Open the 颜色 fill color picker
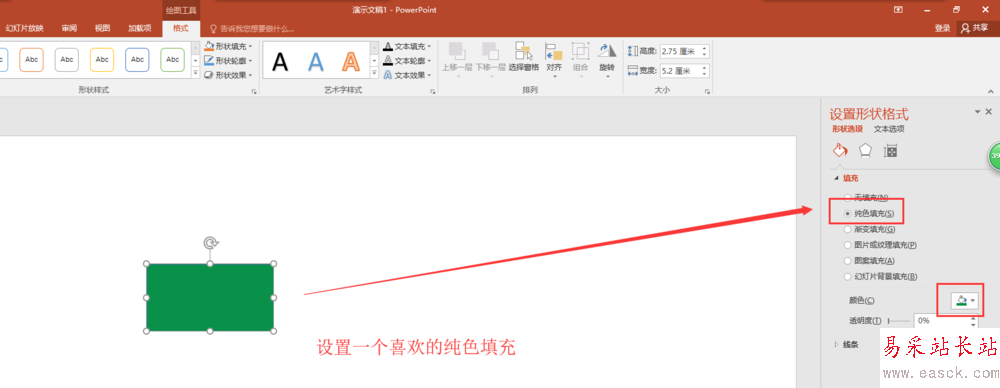The height and width of the screenshot is (388, 1000). [964, 301]
